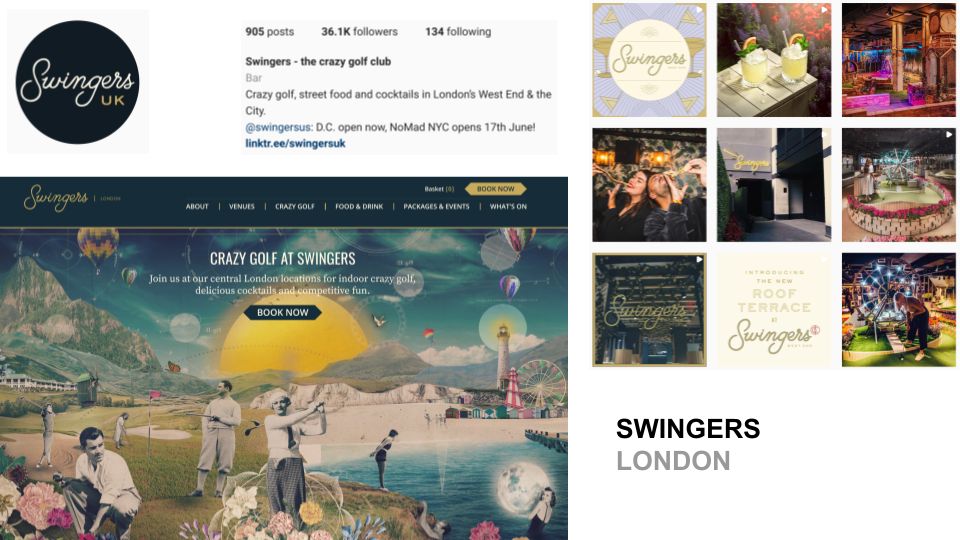Open the Venues menu item
Viewport: 960px width, 540px height.
[242, 207]
